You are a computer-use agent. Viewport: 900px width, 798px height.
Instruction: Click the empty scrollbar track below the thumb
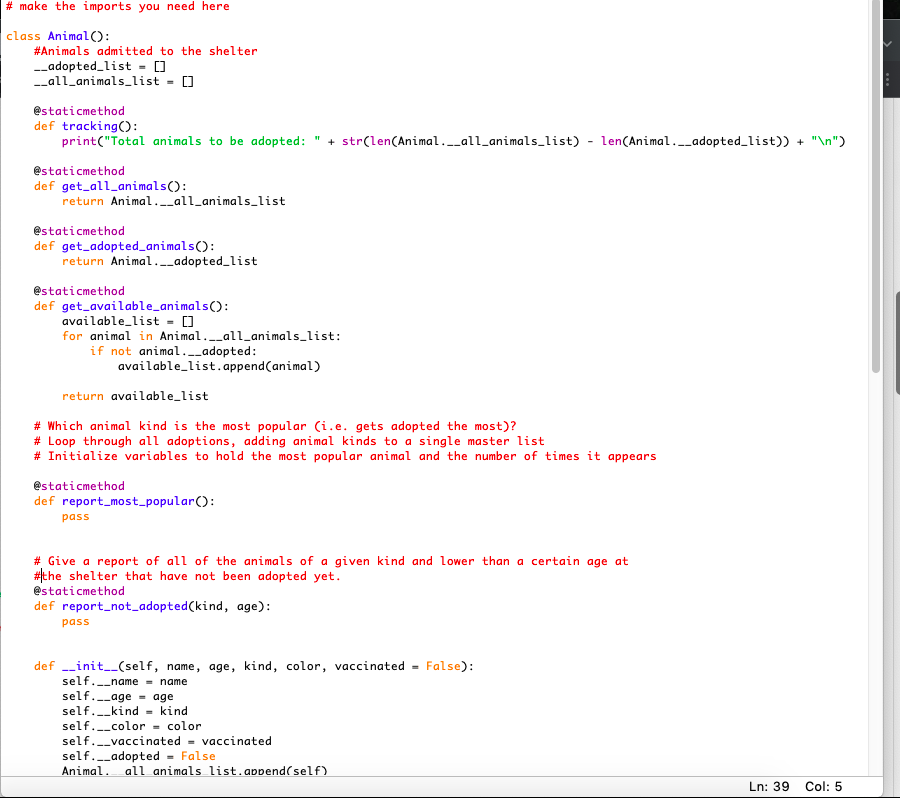tap(876, 574)
